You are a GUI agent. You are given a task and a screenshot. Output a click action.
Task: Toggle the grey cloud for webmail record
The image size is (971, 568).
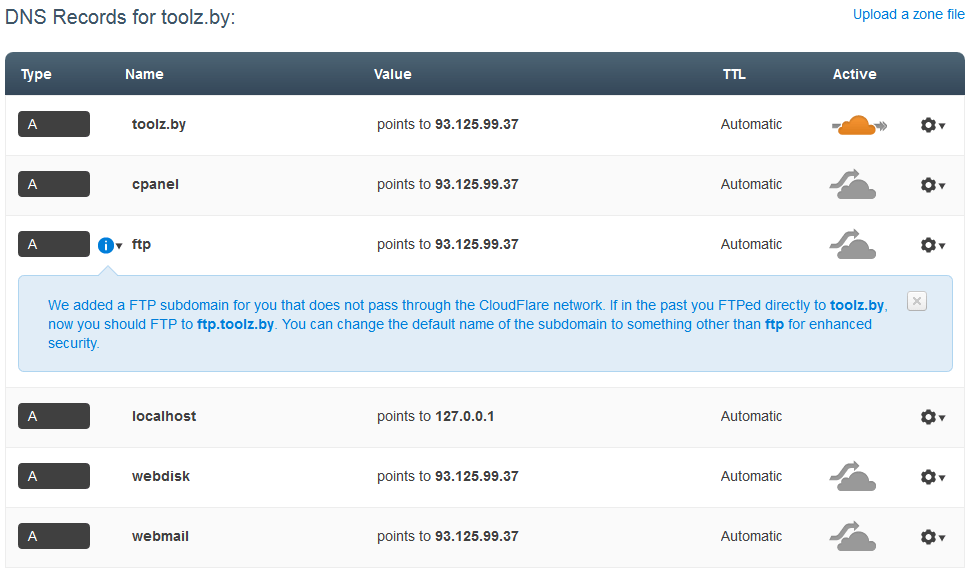point(852,537)
